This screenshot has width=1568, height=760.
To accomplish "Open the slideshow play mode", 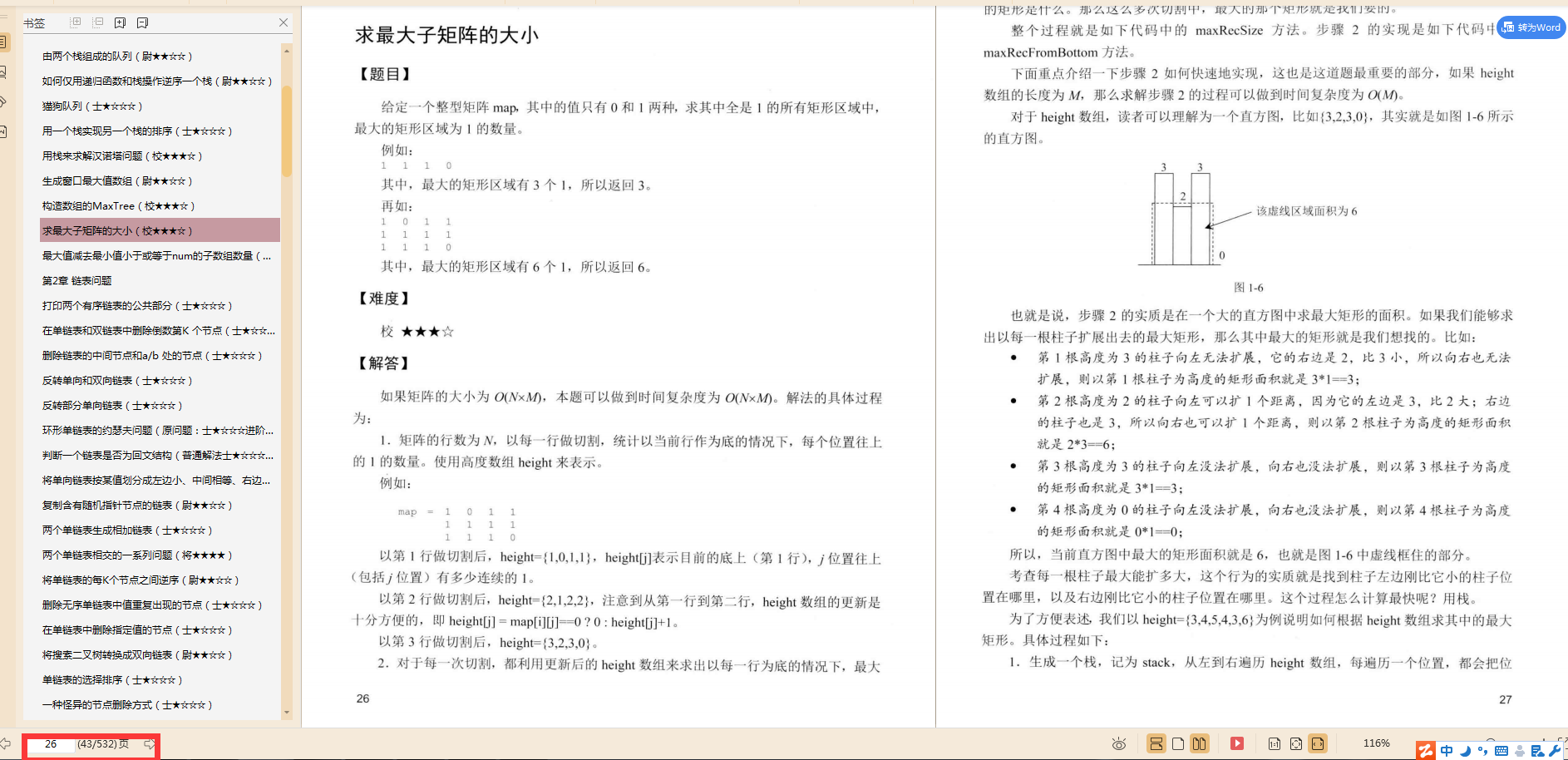I will pos(1237,744).
